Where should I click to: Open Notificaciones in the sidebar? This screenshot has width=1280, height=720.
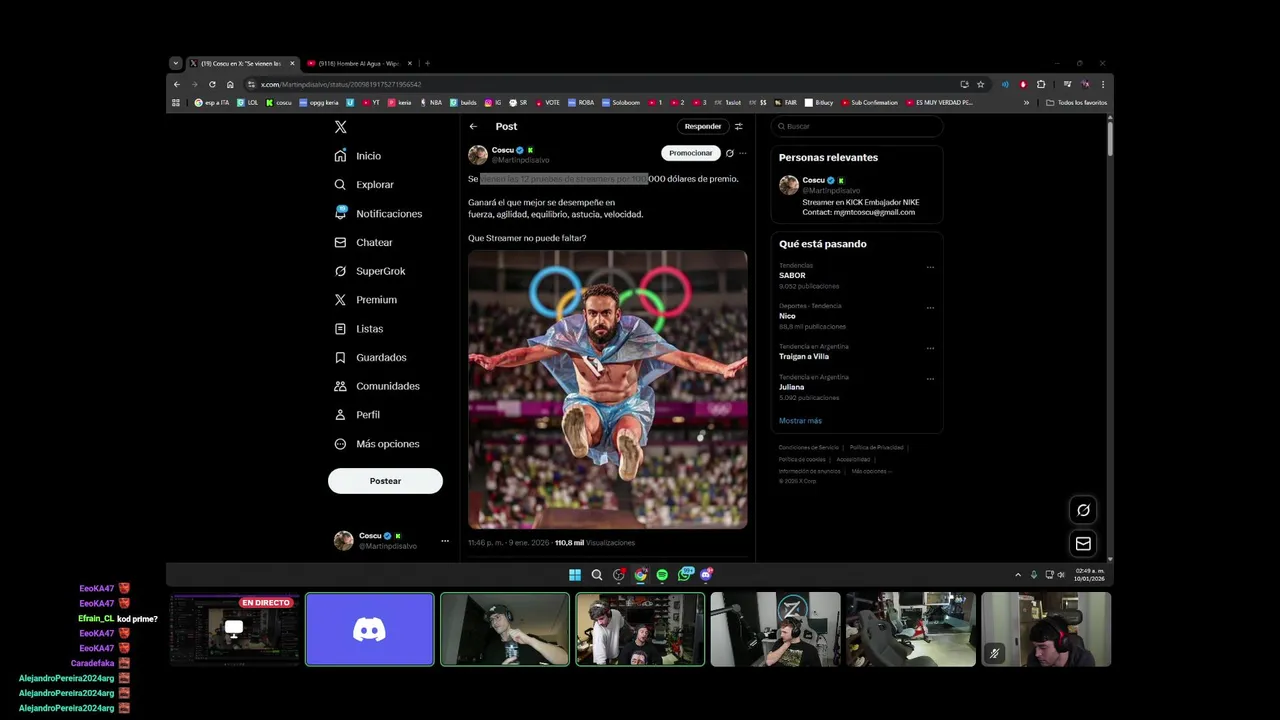pyautogui.click(x=378, y=214)
